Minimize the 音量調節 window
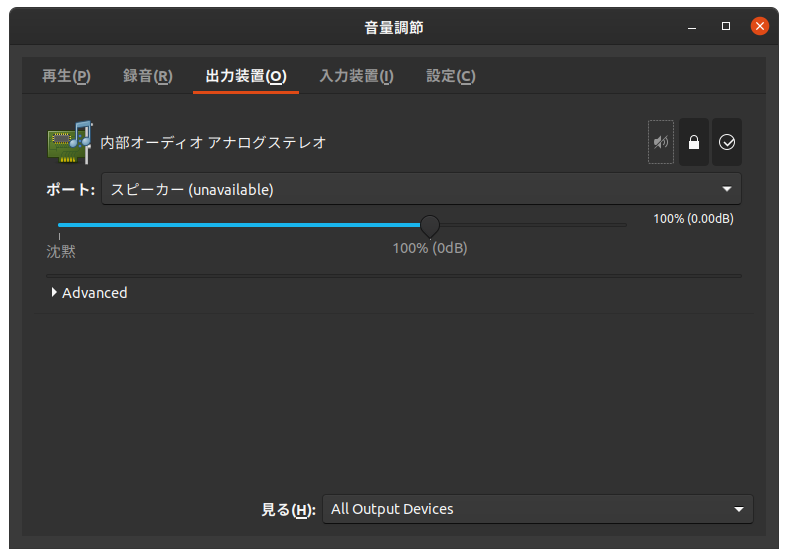 [x=692, y=26]
